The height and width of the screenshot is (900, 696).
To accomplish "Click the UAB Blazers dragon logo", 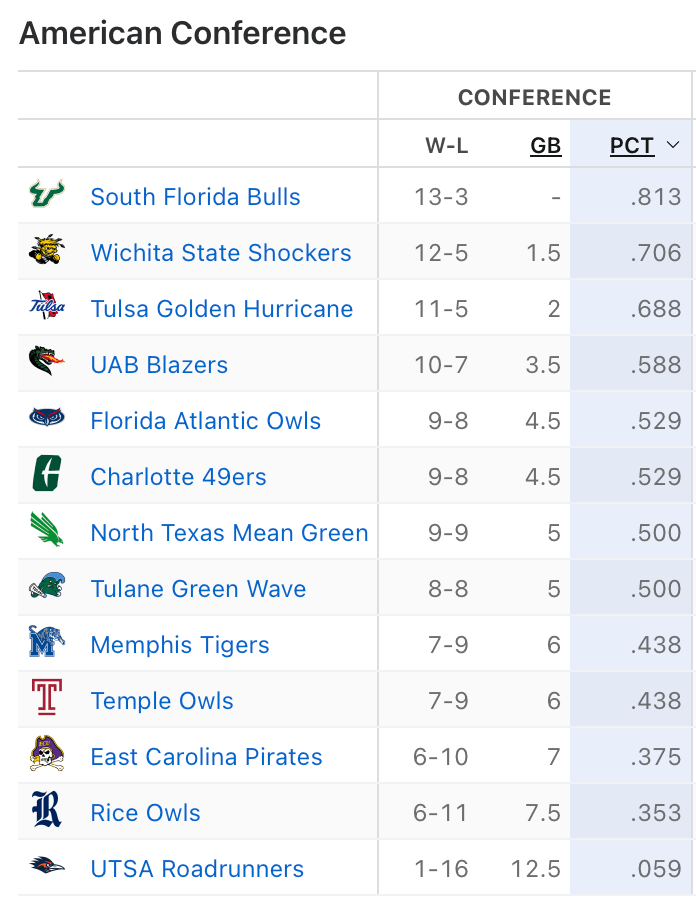I will pos(47,364).
